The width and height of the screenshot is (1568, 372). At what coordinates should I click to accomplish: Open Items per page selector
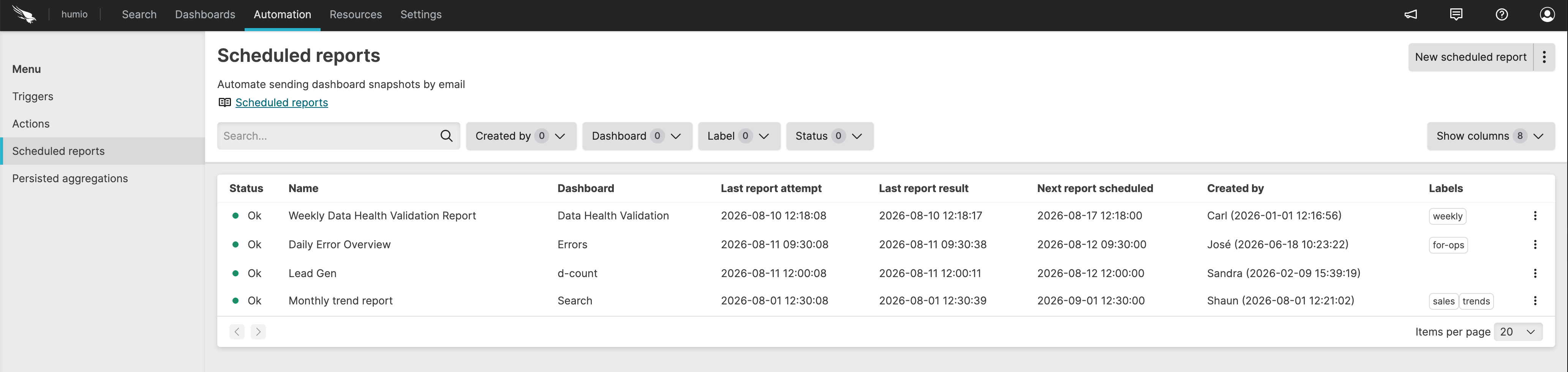click(1518, 332)
